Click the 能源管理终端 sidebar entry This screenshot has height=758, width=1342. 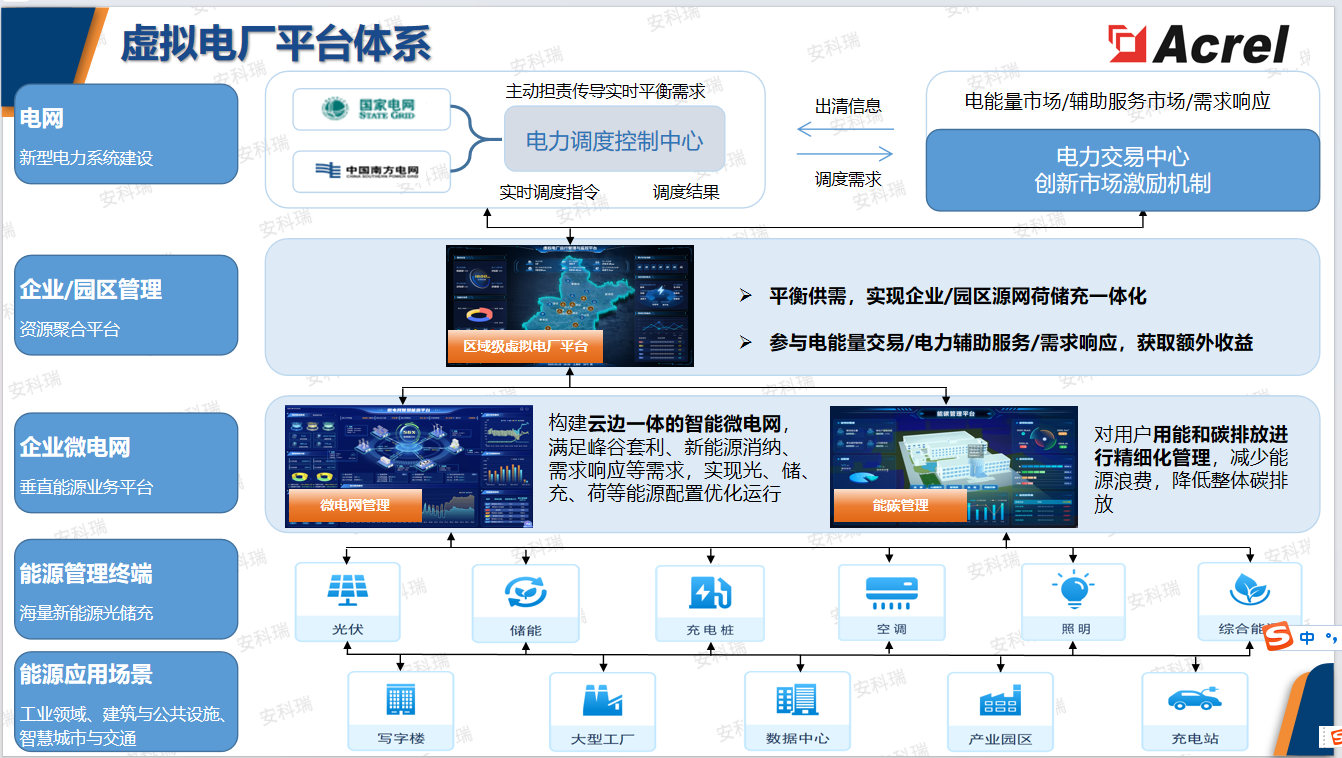[124, 589]
